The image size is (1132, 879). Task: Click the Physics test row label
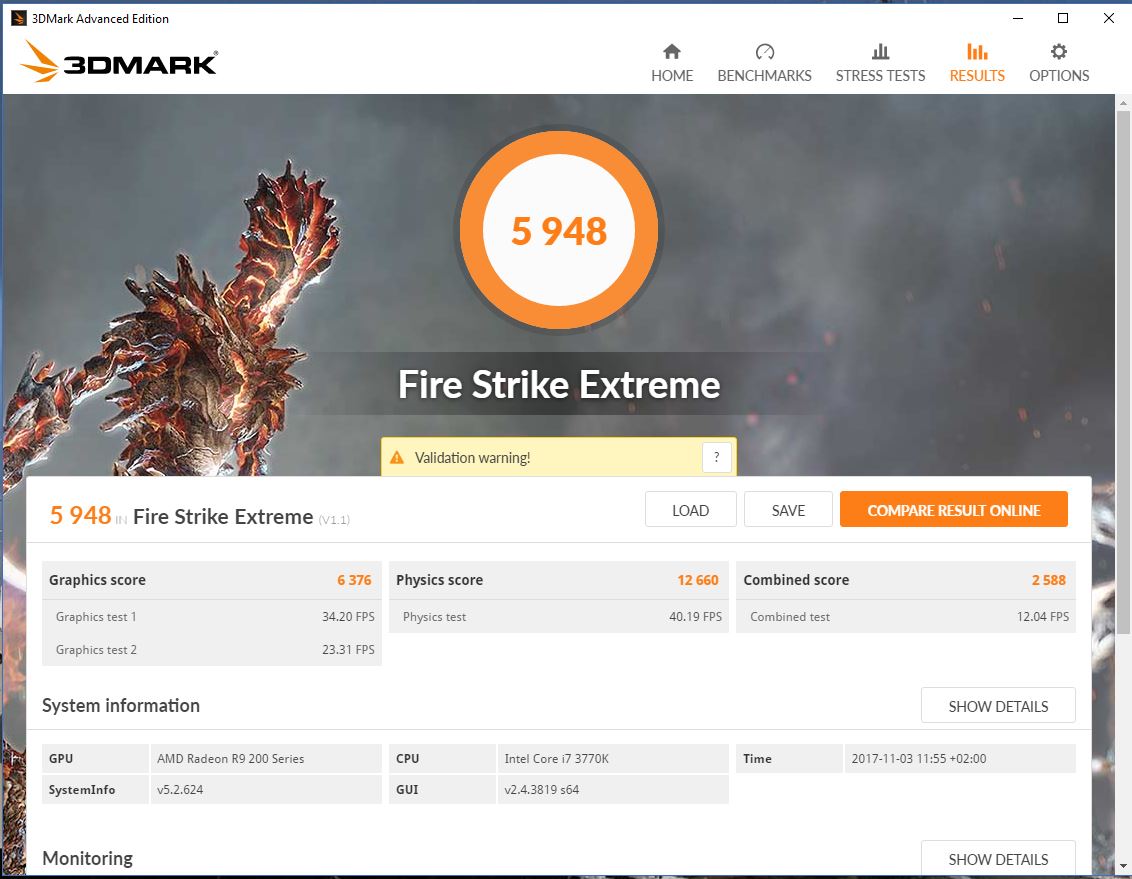(434, 616)
